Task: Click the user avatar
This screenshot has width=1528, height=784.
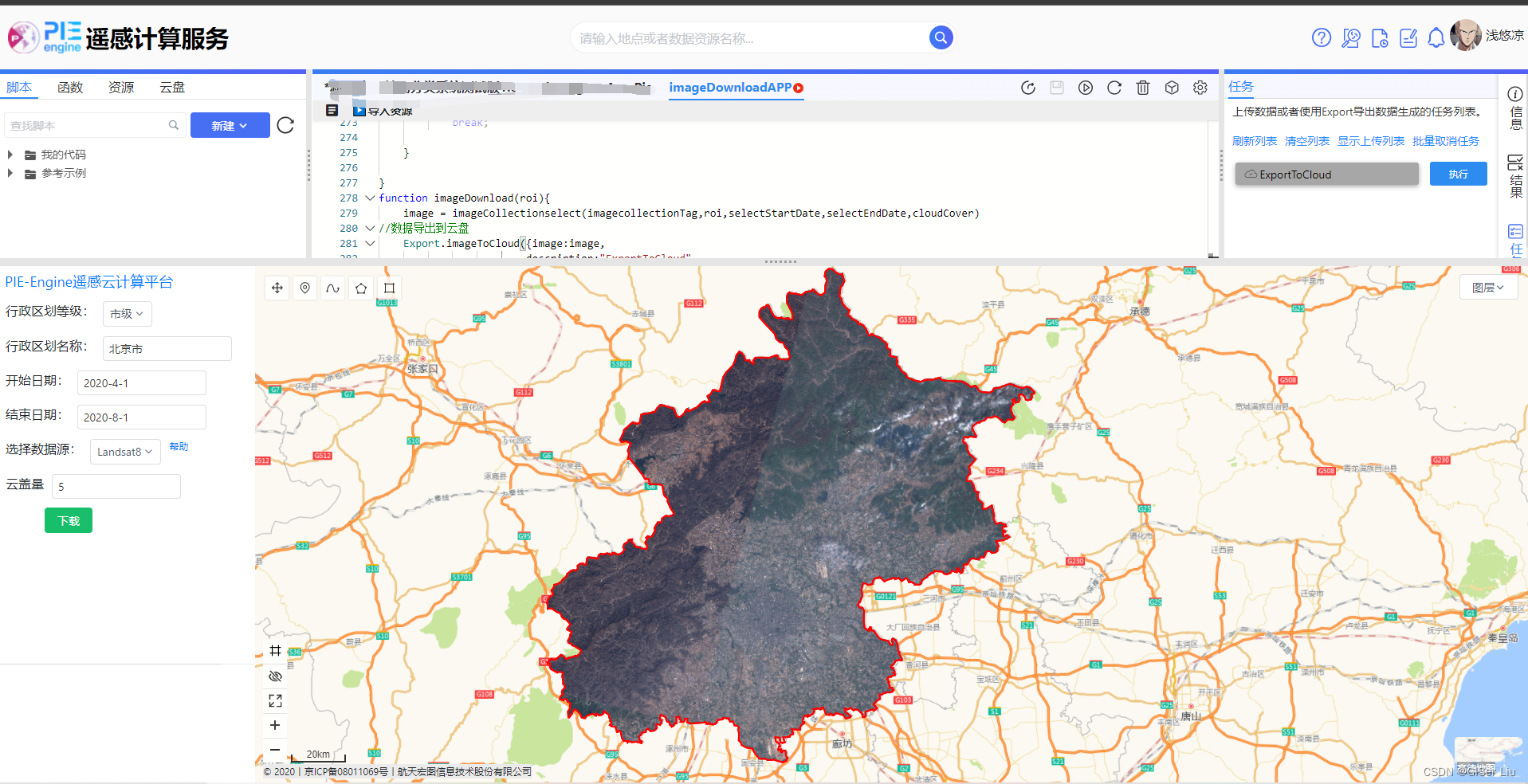Action: click(1465, 36)
